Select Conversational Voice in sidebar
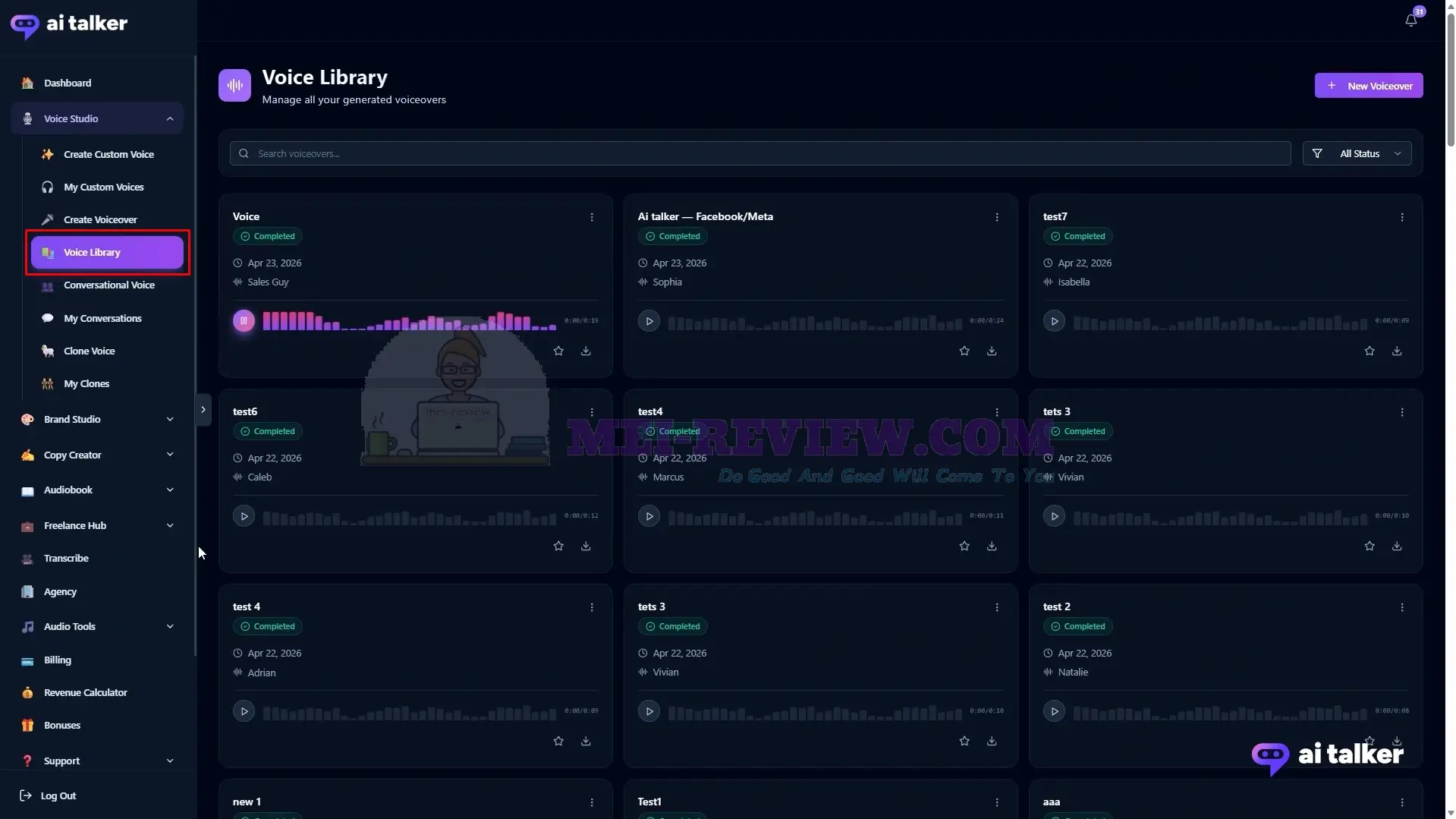Viewport: 1456px width, 819px height. [x=106, y=285]
